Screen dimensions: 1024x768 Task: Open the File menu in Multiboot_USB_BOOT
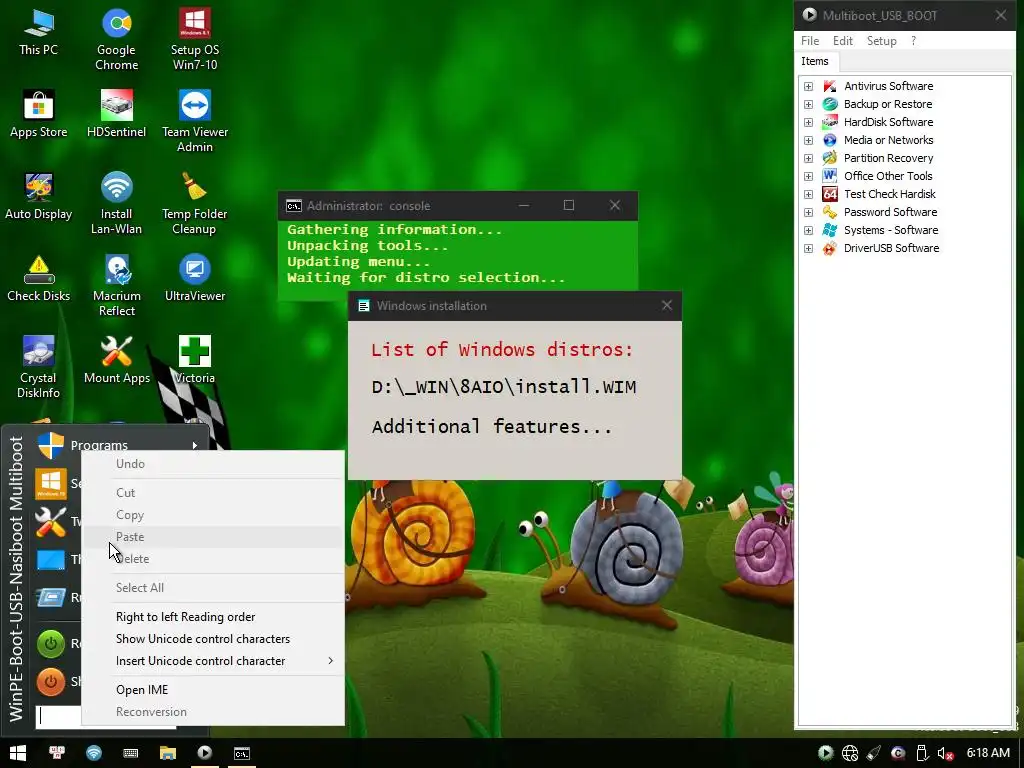(x=810, y=40)
